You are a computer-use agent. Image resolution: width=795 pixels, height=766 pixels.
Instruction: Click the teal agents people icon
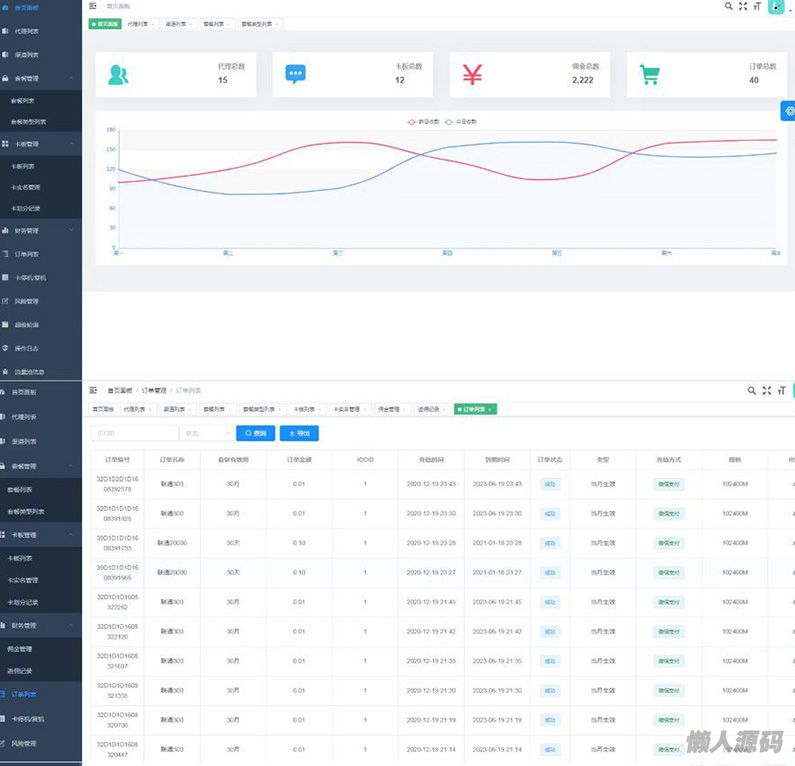(118, 75)
